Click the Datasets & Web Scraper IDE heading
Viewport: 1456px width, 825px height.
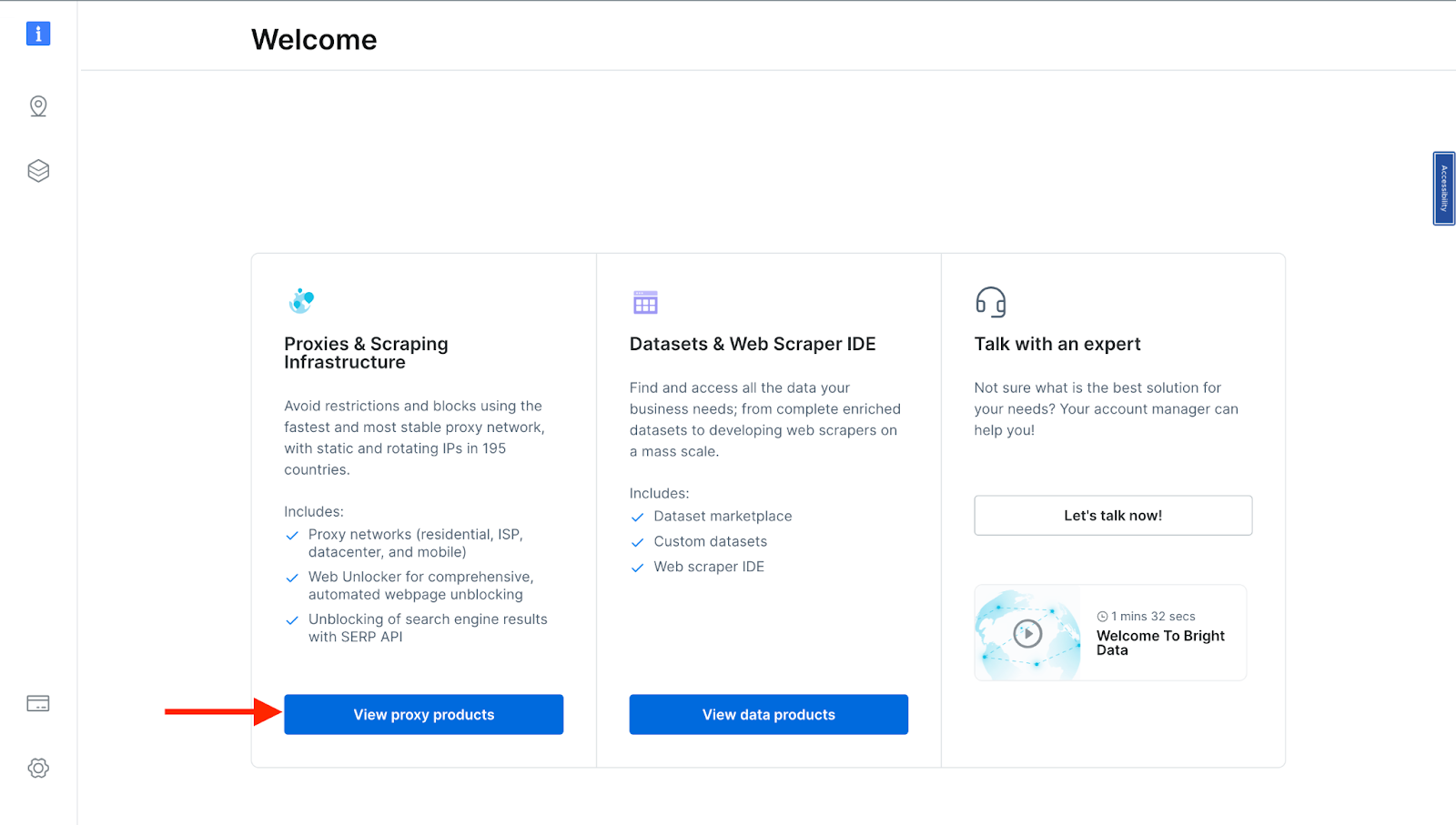(753, 344)
